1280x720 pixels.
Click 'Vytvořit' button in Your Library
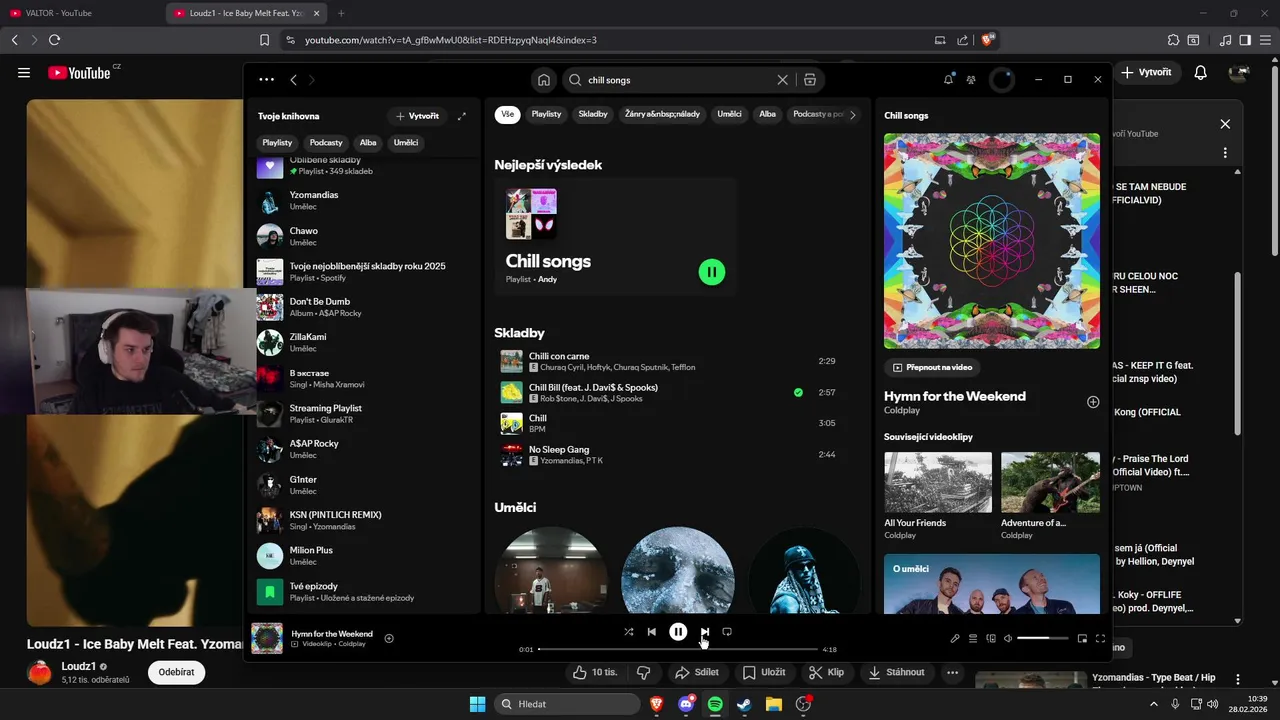(417, 116)
